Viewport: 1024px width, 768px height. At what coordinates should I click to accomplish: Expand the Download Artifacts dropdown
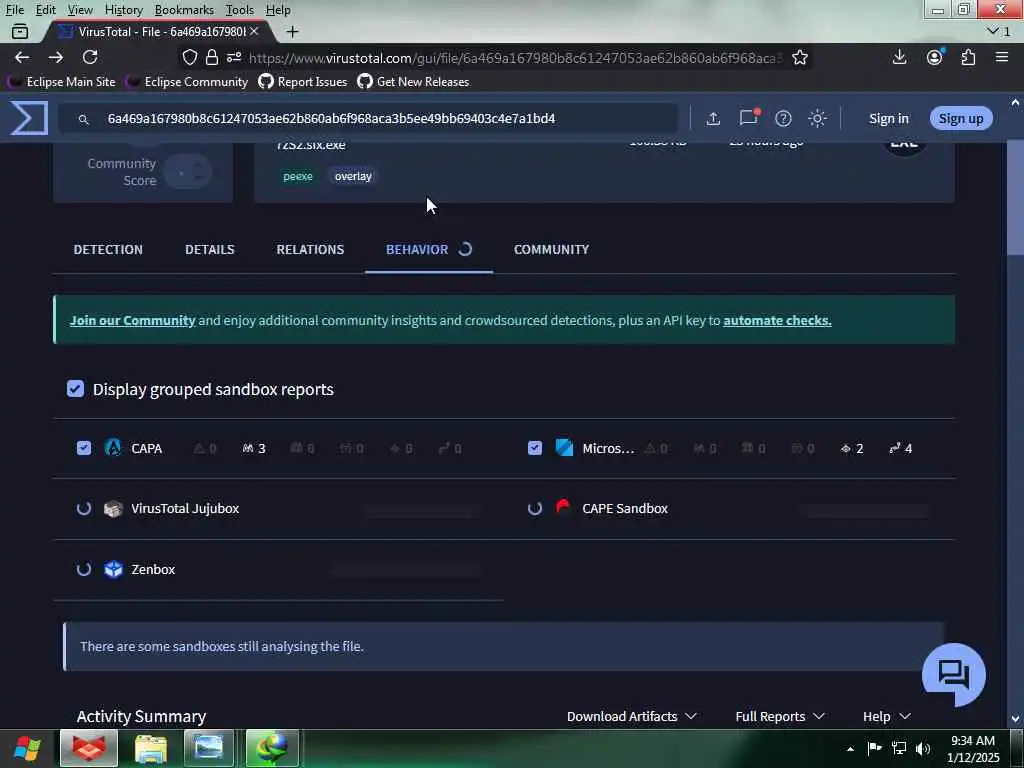[x=632, y=716]
